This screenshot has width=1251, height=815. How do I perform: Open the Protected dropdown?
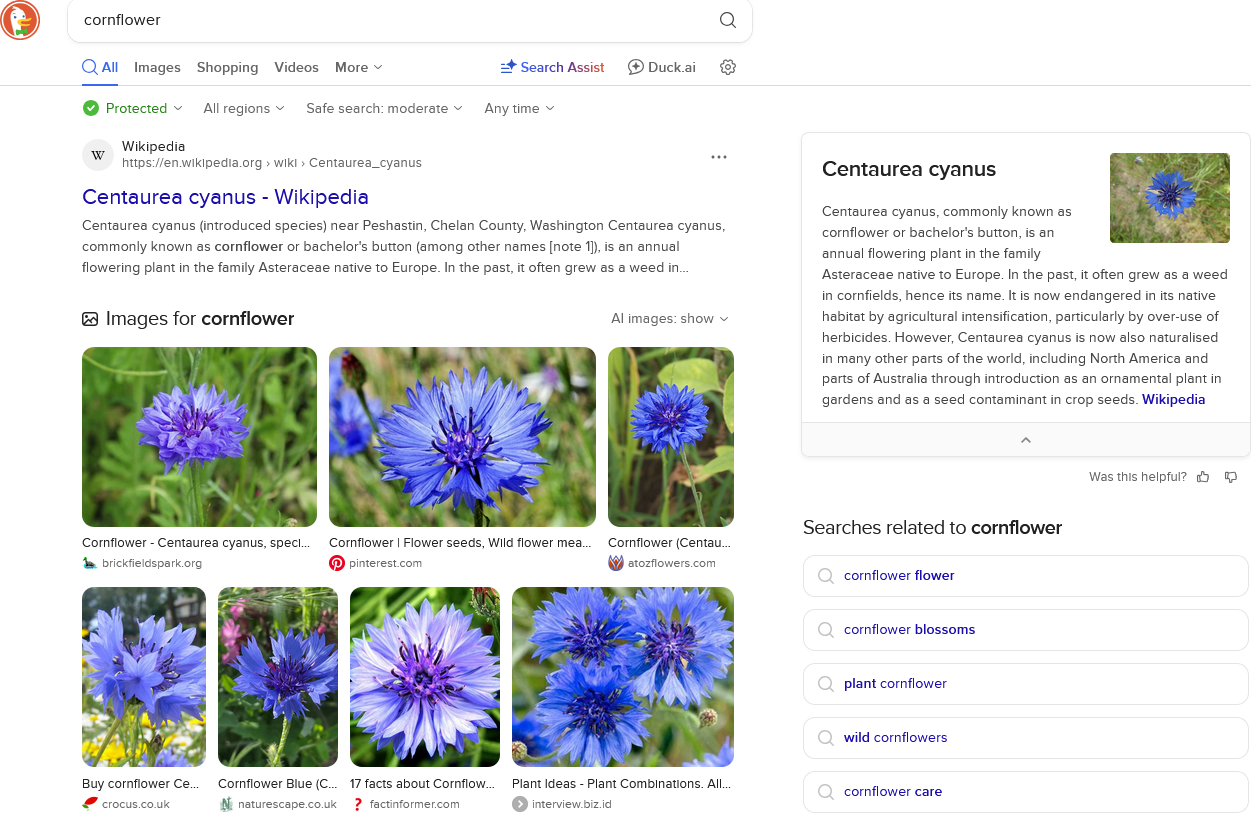tap(134, 108)
